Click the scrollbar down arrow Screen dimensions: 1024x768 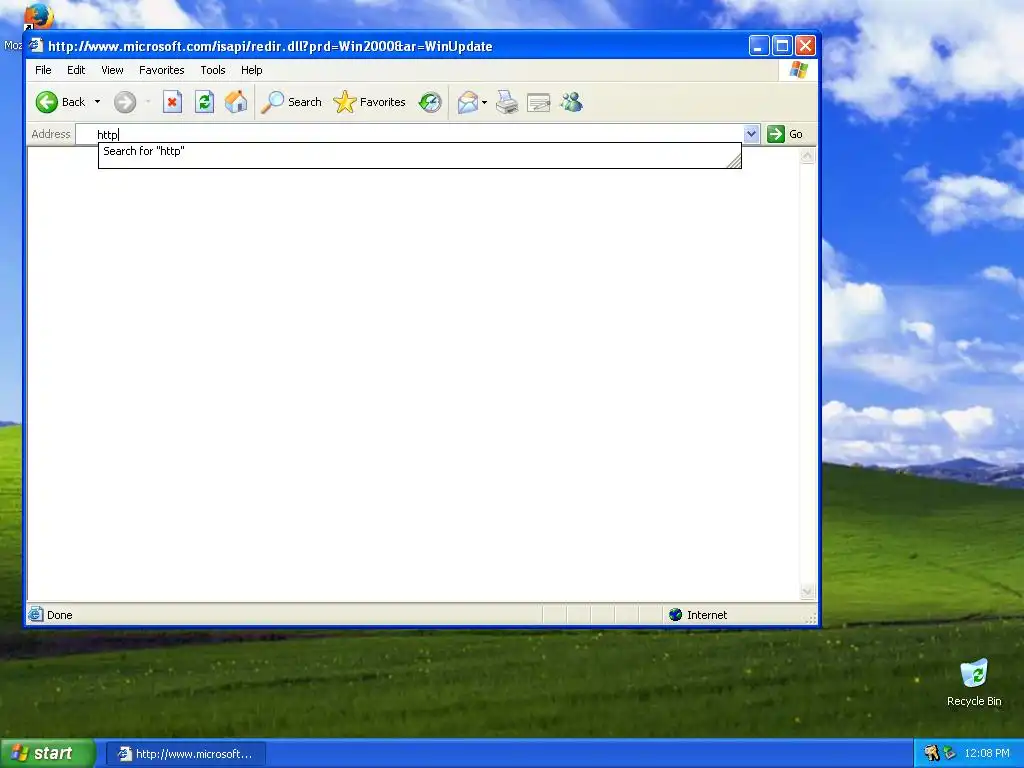(807, 592)
